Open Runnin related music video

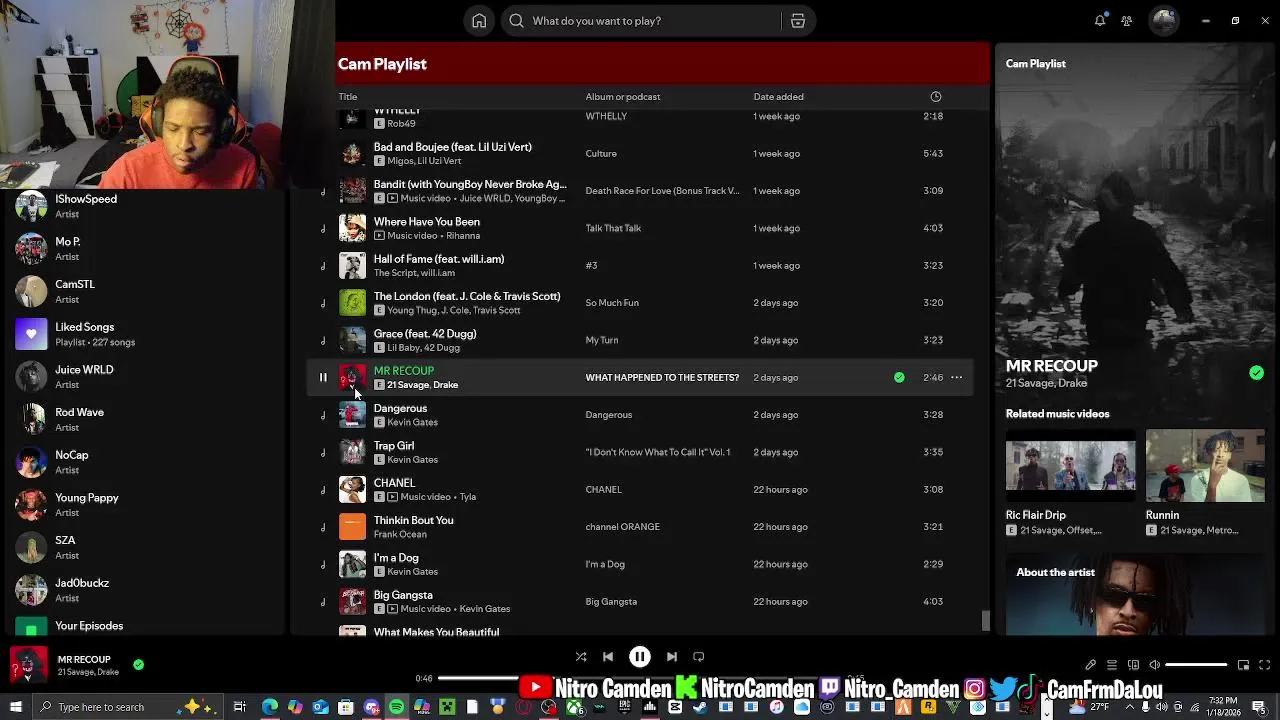point(1205,484)
